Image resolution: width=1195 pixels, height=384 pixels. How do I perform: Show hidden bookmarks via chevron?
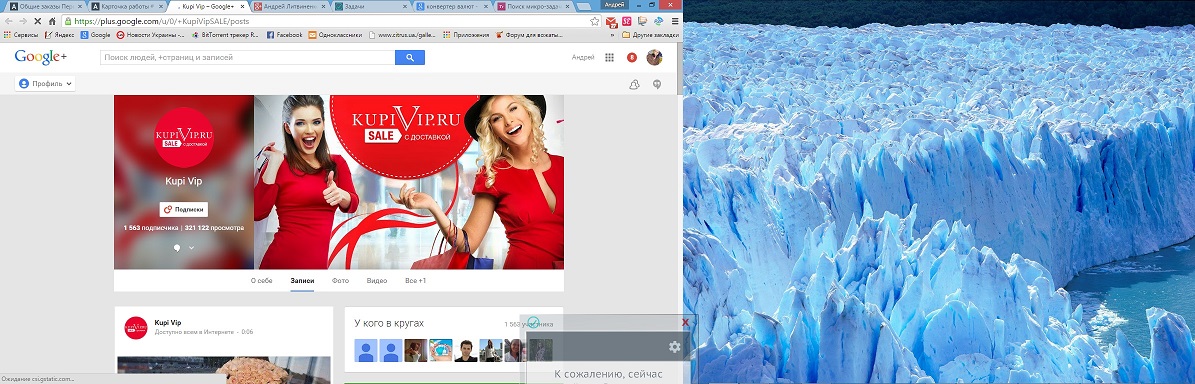click(x=612, y=35)
